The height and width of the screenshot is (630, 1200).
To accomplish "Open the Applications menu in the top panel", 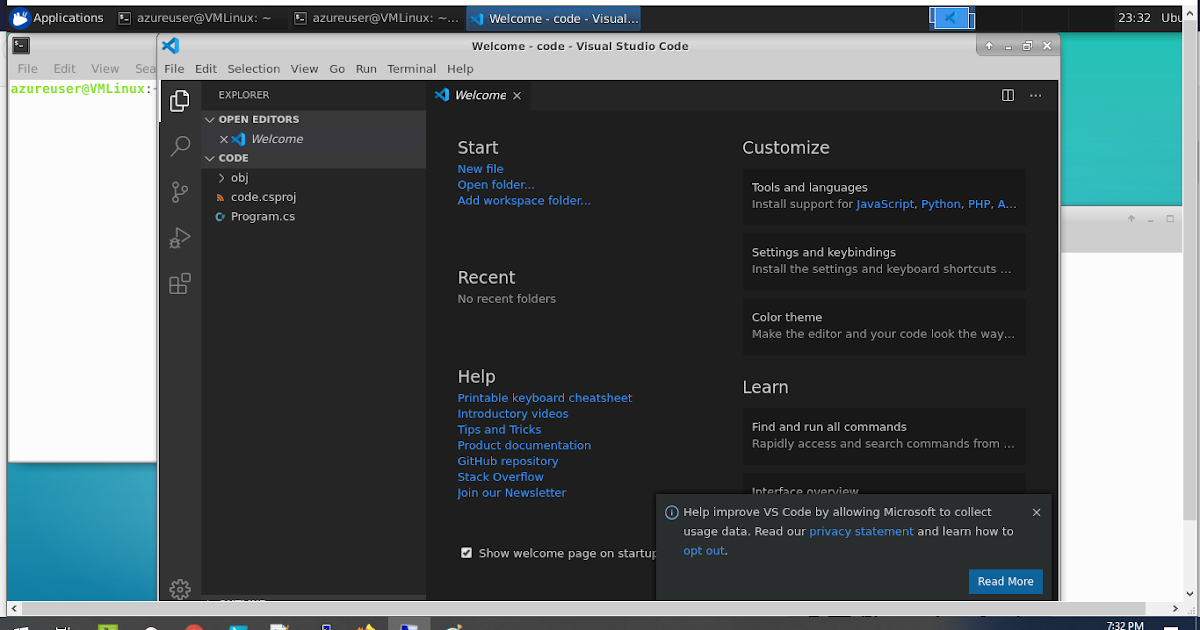I will tap(60, 17).
